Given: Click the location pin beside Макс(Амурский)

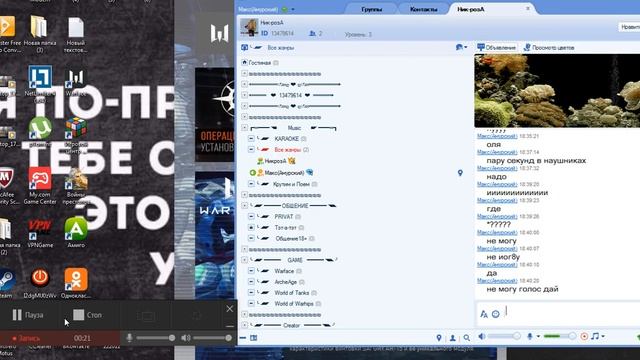Looking at the screenshot, I should 460,173.
